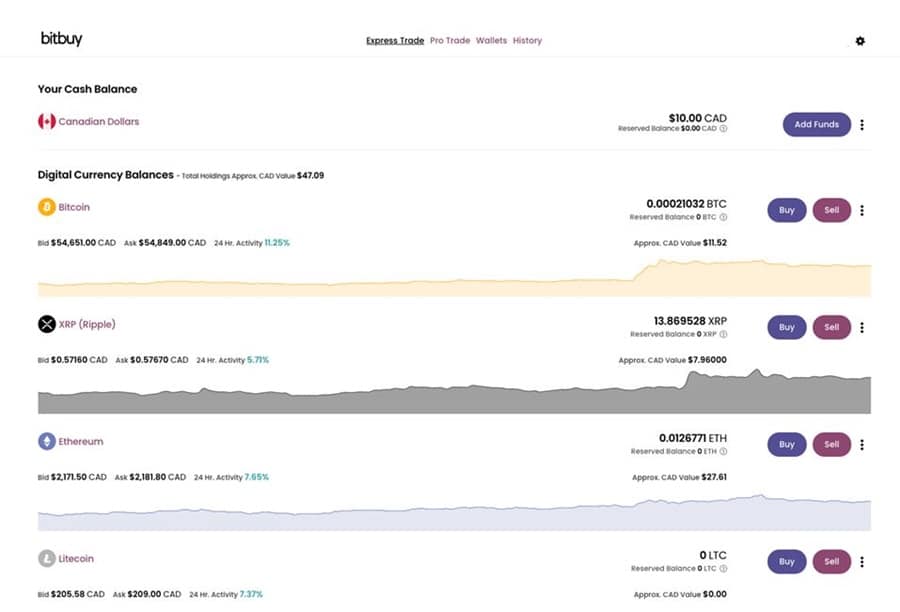Click the Ethereum coin icon
This screenshot has width=900, height=612.
coord(46,441)
